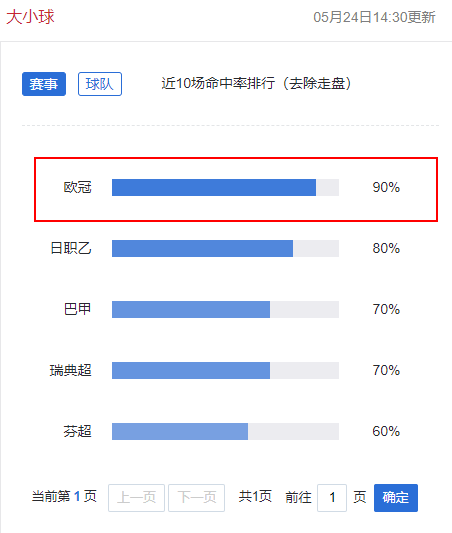Image resolution: width=452 pixels, height=533 pixels.
Task: Focus the page number input field
Action: click(332, 498)
